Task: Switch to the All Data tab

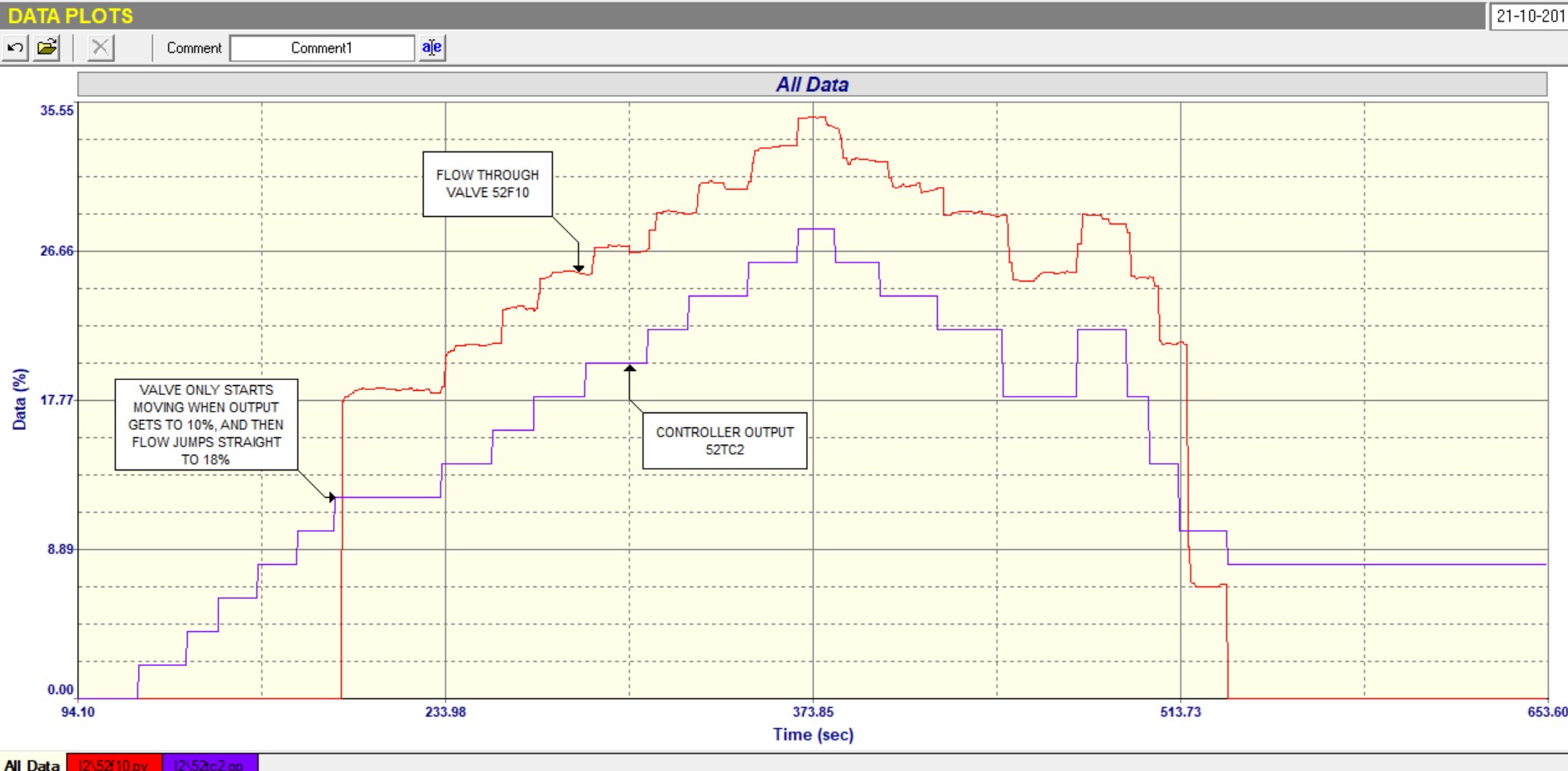Action: point(32,764)
